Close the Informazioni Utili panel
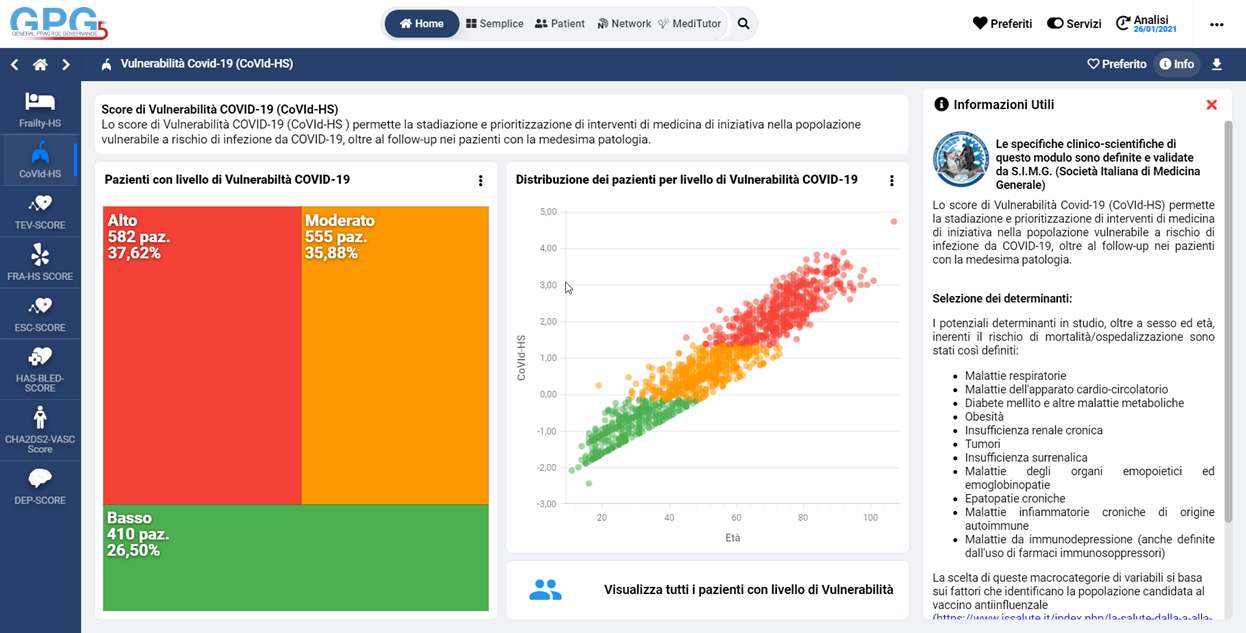Image resolution: width=1246 pixels, height=633 pixels. (x=1211, y=105)
